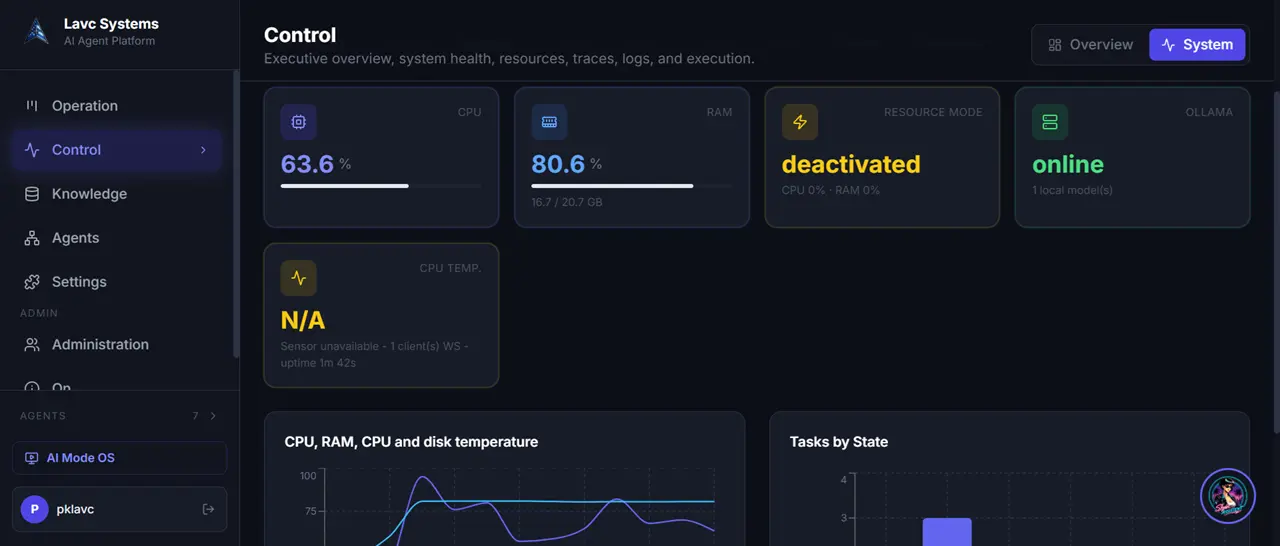Click the CPU, RAM temperature chart title
The width and height of the screenshot is (1280, 546).
[411, 442]
